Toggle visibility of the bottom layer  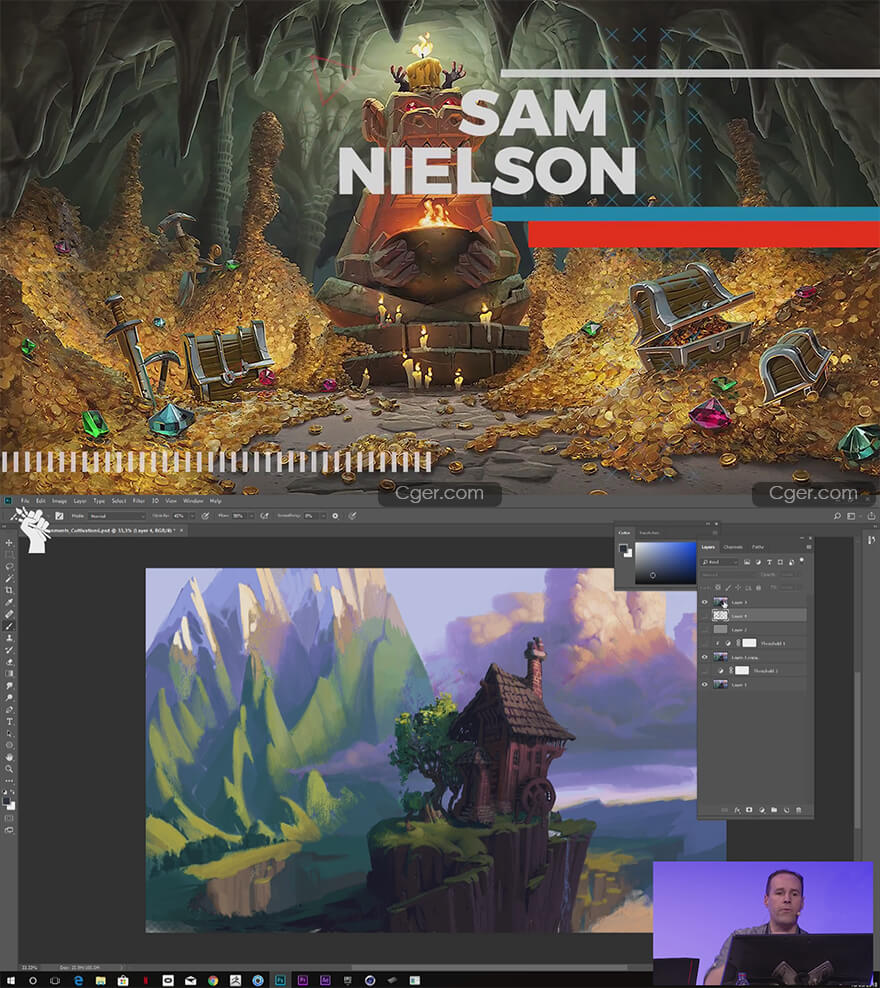(x=704, y=684)
